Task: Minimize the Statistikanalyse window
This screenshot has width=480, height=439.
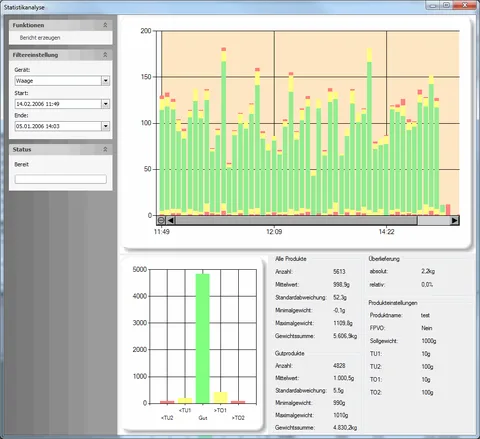Action: [x=433, y=5]
